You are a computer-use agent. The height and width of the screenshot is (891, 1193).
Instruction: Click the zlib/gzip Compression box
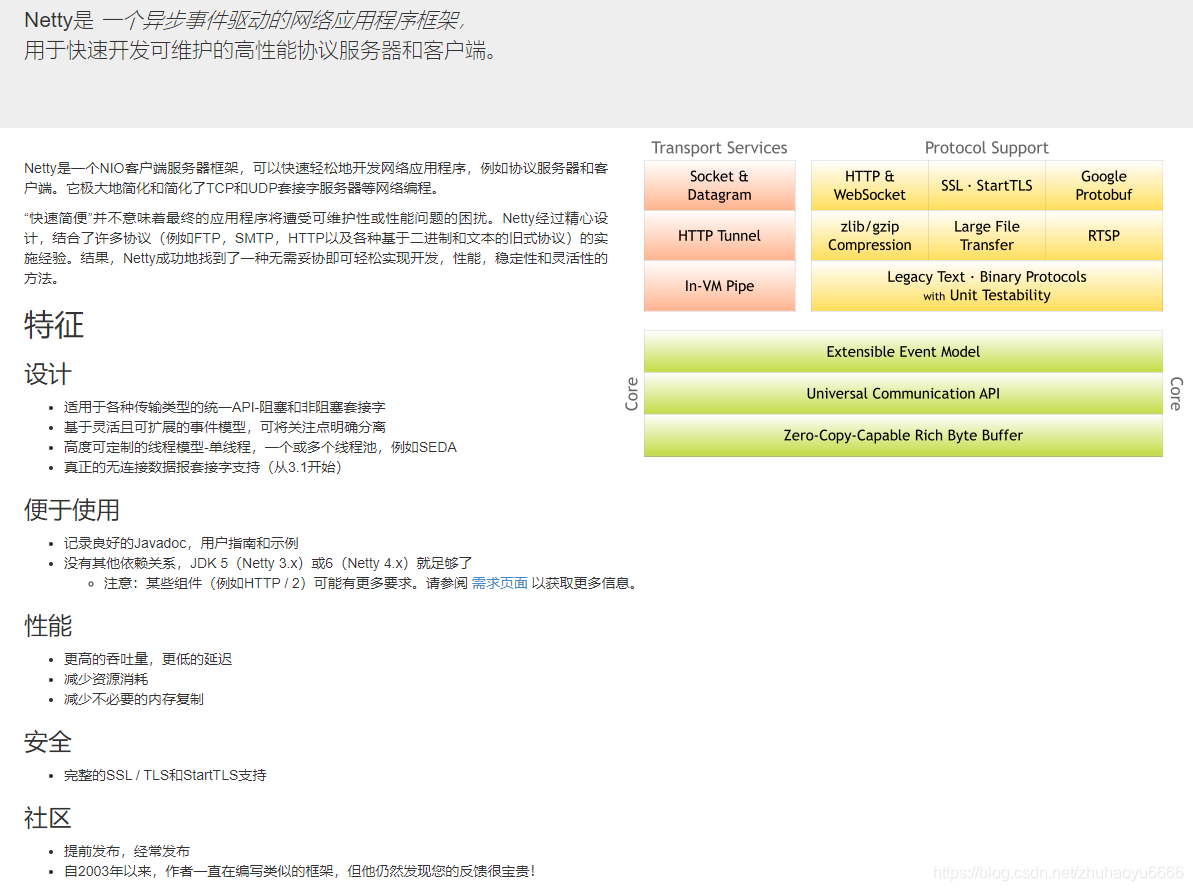coord(869,236)
